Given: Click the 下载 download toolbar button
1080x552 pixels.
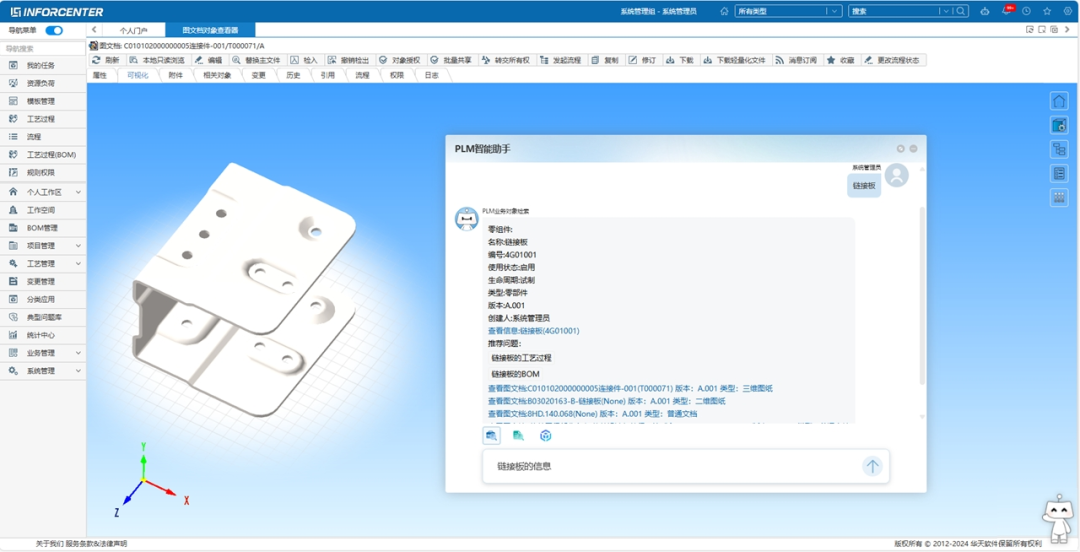Looking at the screenshot, I should [x=680, y=61].
